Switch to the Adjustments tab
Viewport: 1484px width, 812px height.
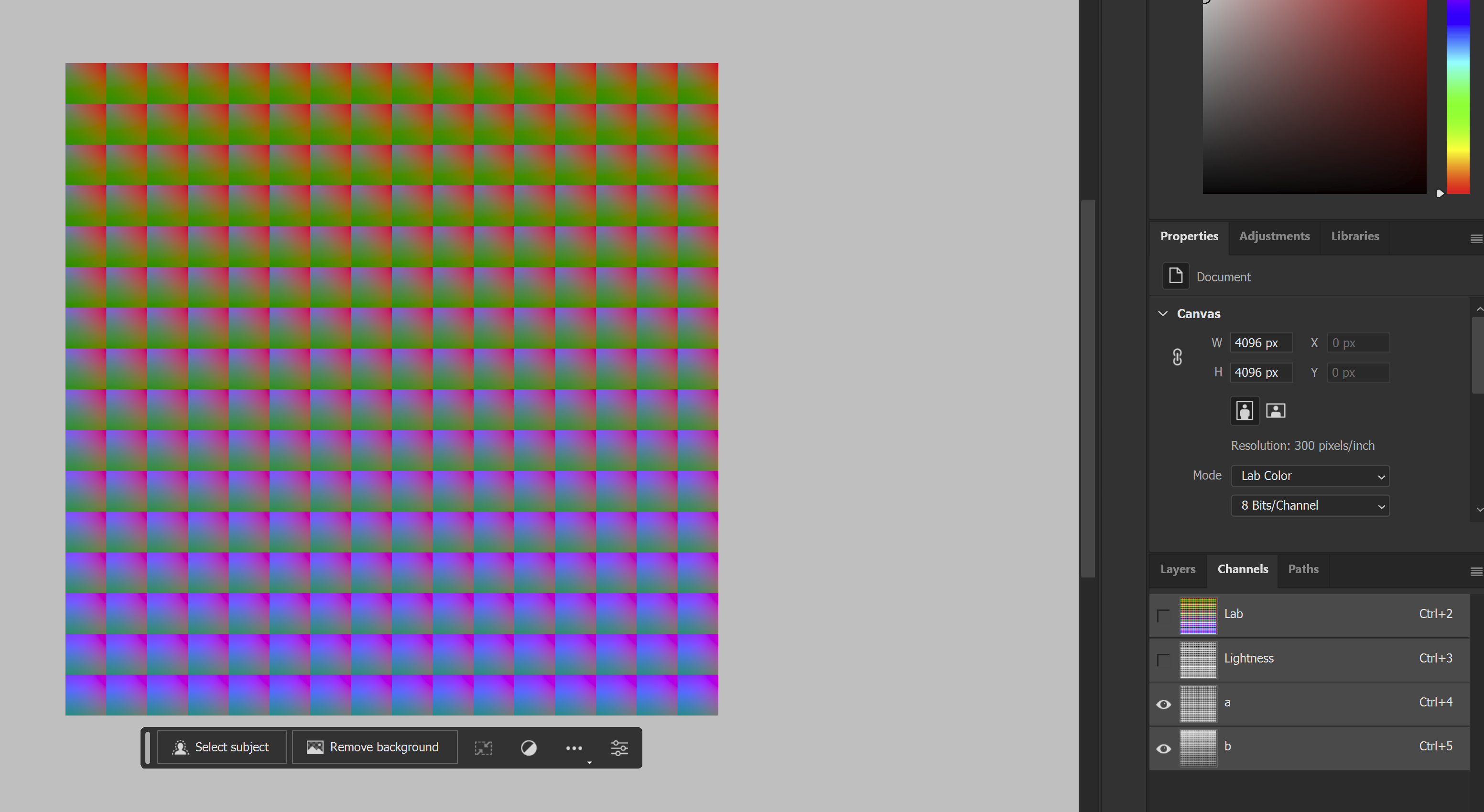(x=1274, y=236)
